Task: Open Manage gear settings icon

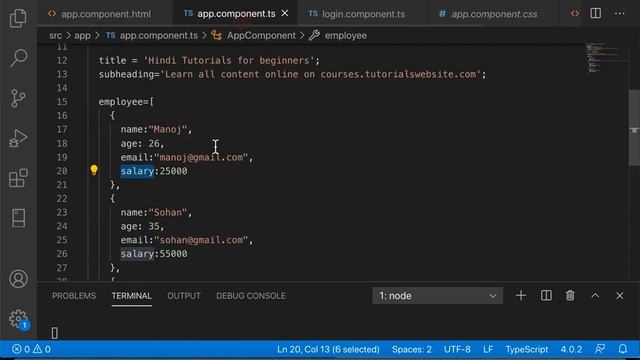Action: (18, 318)
